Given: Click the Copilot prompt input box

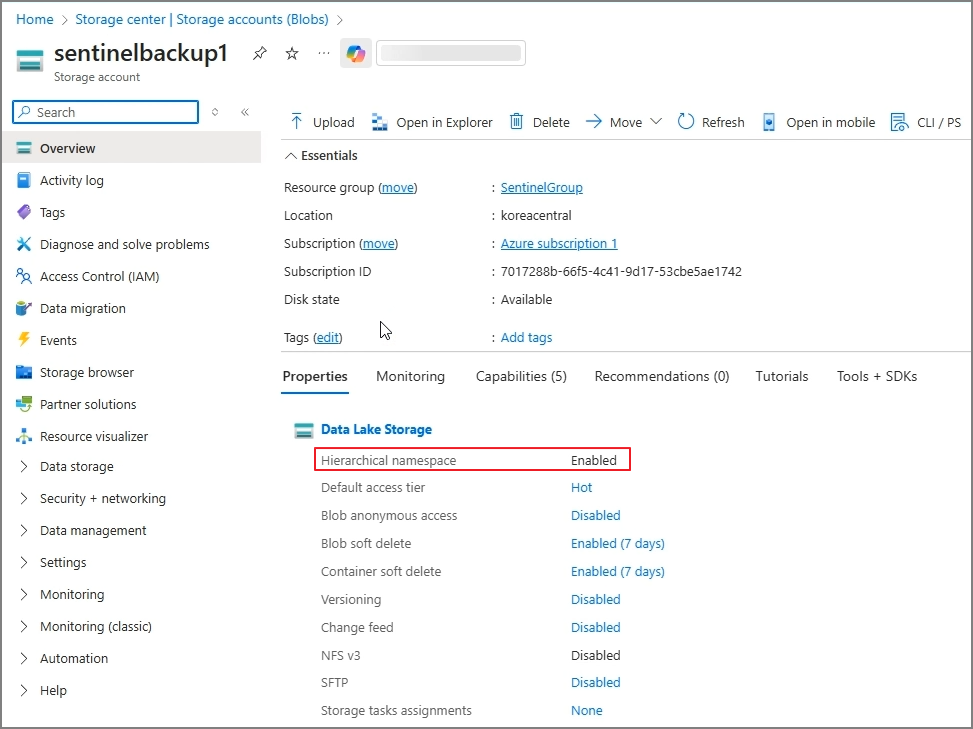Looking at the screenshot, I should click(451, 53).
